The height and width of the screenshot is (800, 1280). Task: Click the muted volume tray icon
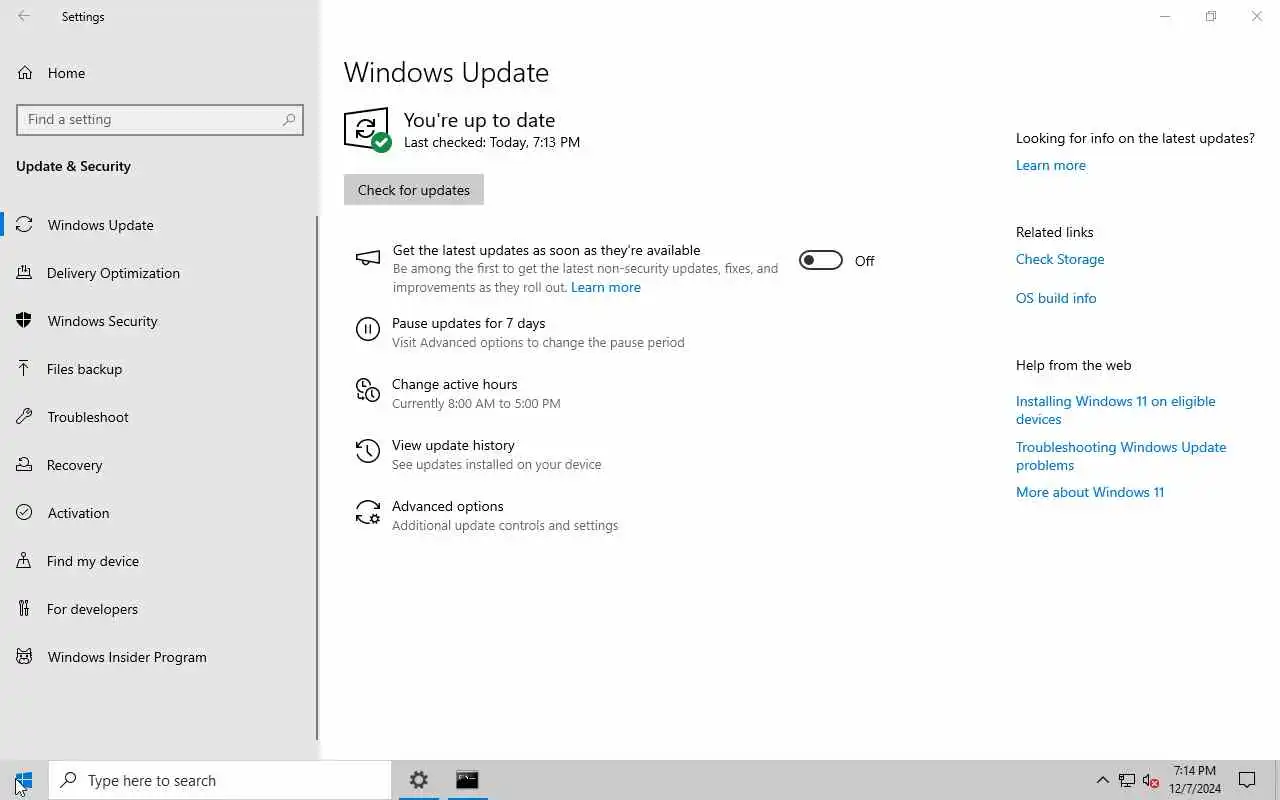[x=1150, y=780]
